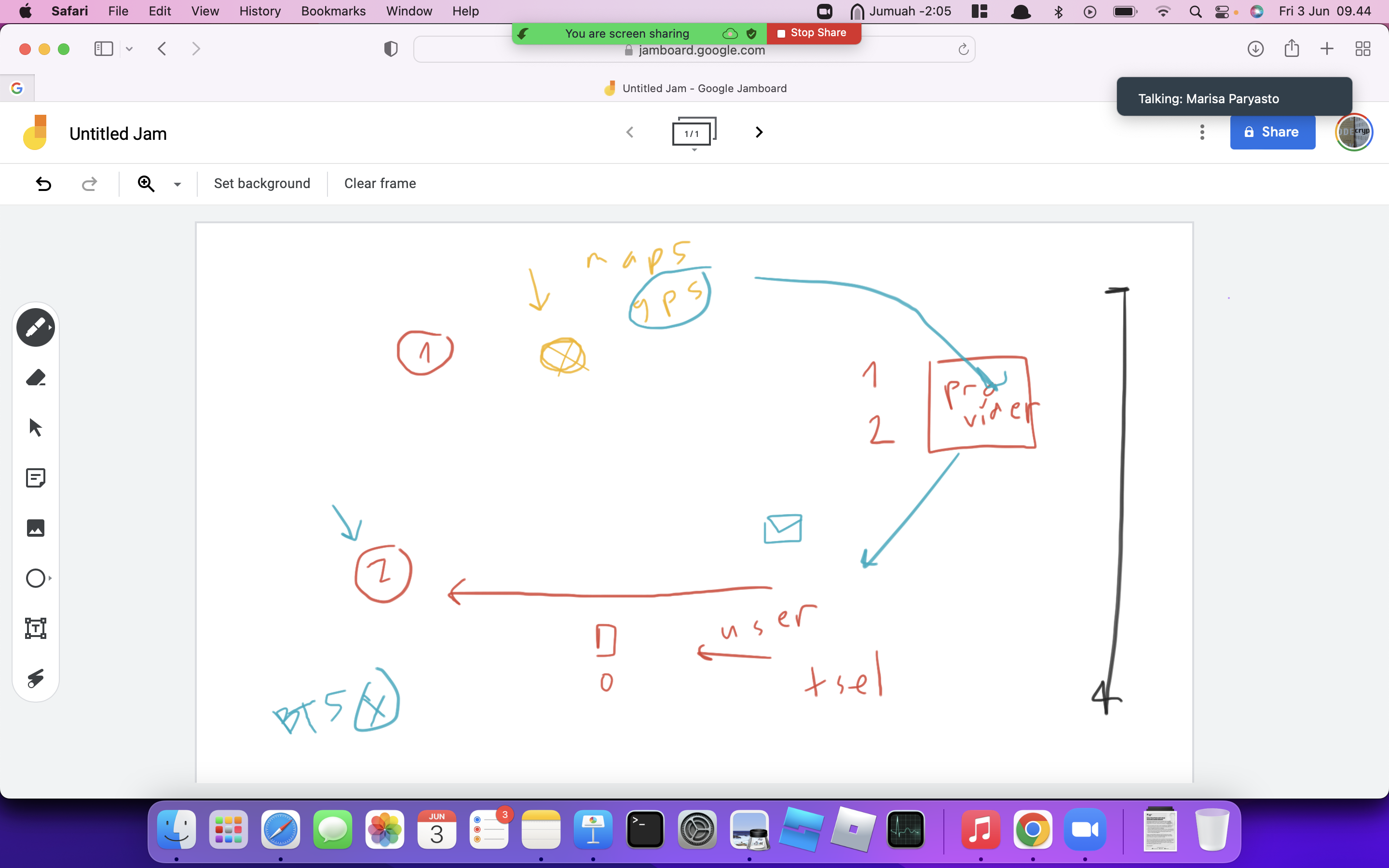Click the Share button
This screenshot has width=1389, height=868.
1272,132
